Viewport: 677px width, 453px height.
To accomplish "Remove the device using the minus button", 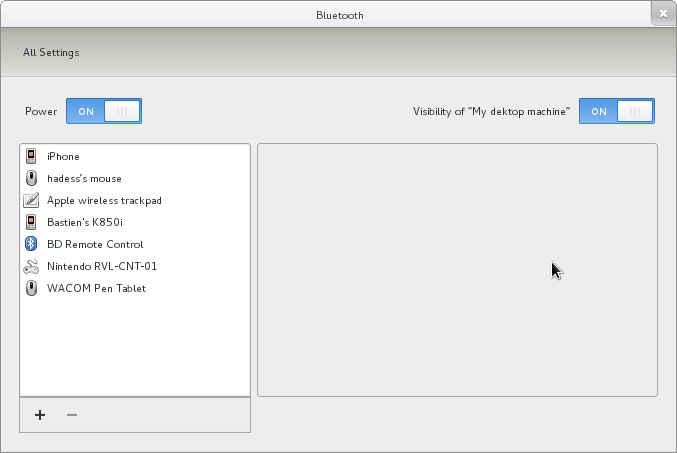I will pyautogui.click(x=71, y=415).
